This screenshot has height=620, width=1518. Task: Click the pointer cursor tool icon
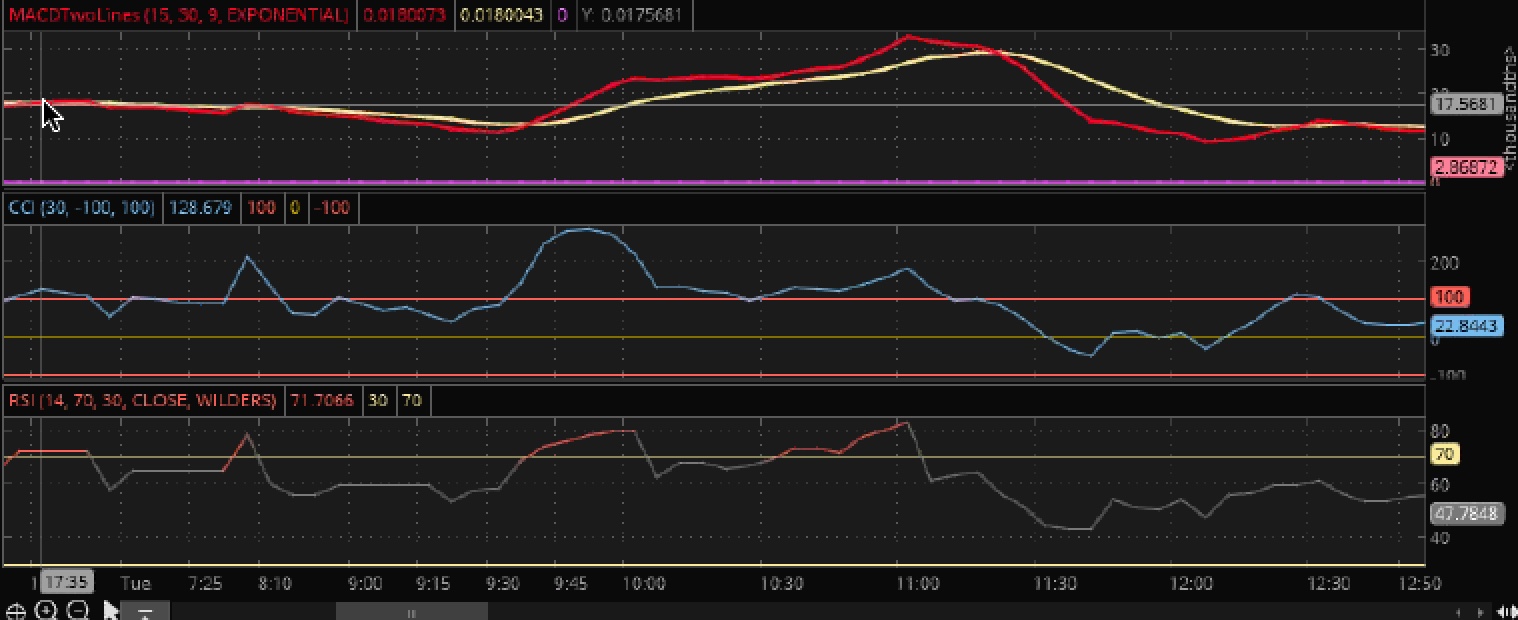click(111, 611)
